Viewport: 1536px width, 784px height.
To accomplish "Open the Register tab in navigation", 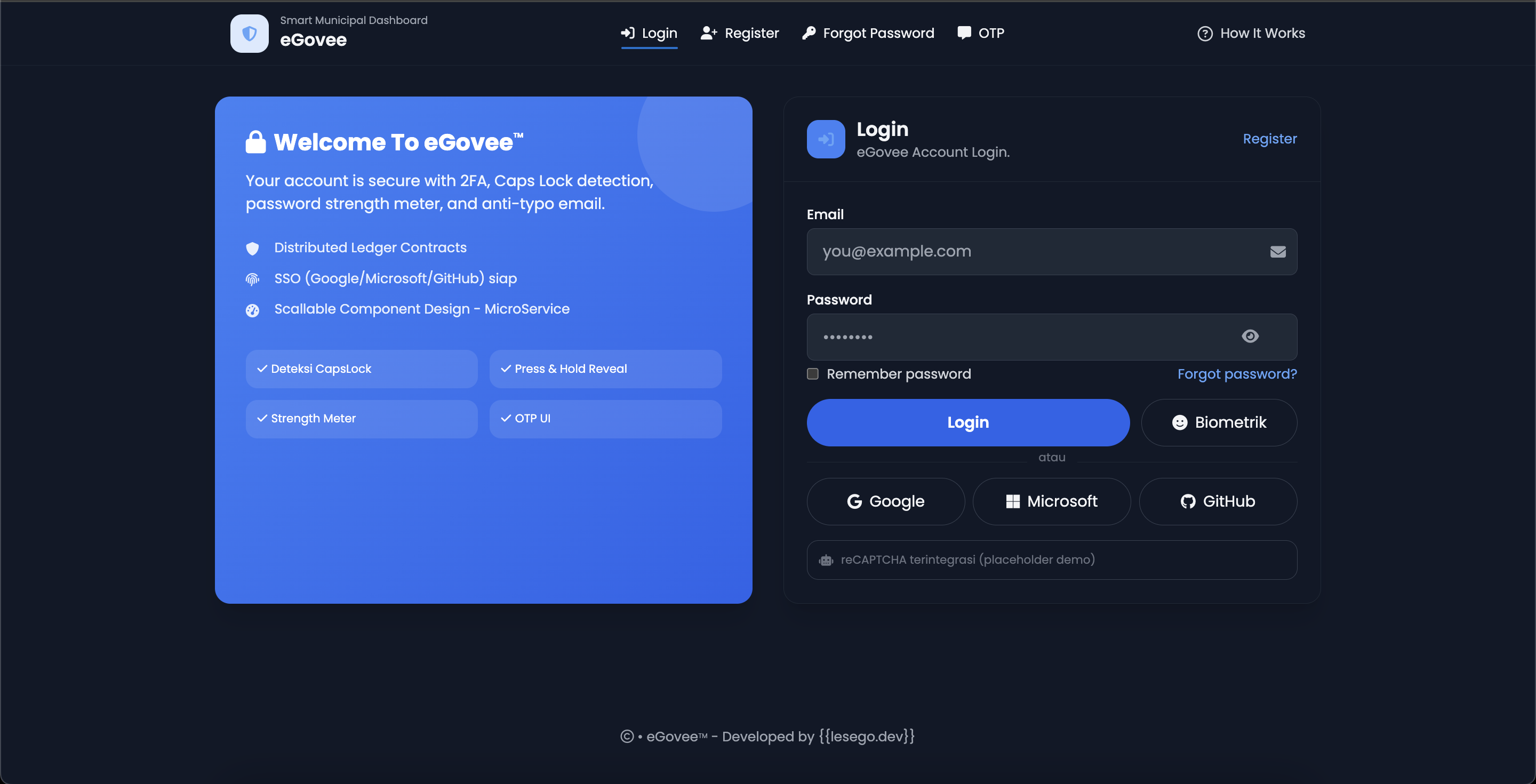I will pos(739,34).
